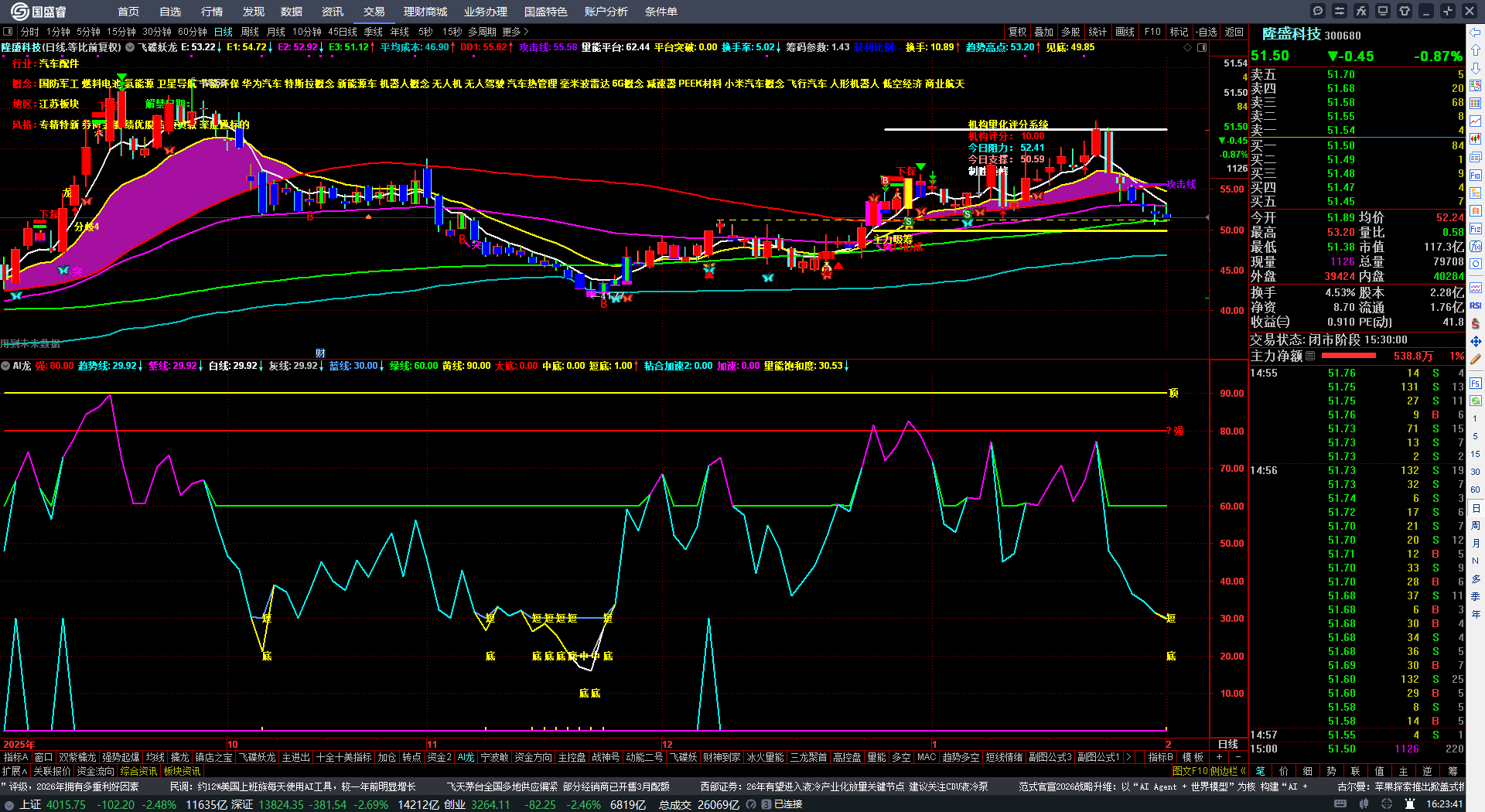This screenshot has height=812, width=1485.
Task: Click the 返回 back button
Action: (1234, 32)
